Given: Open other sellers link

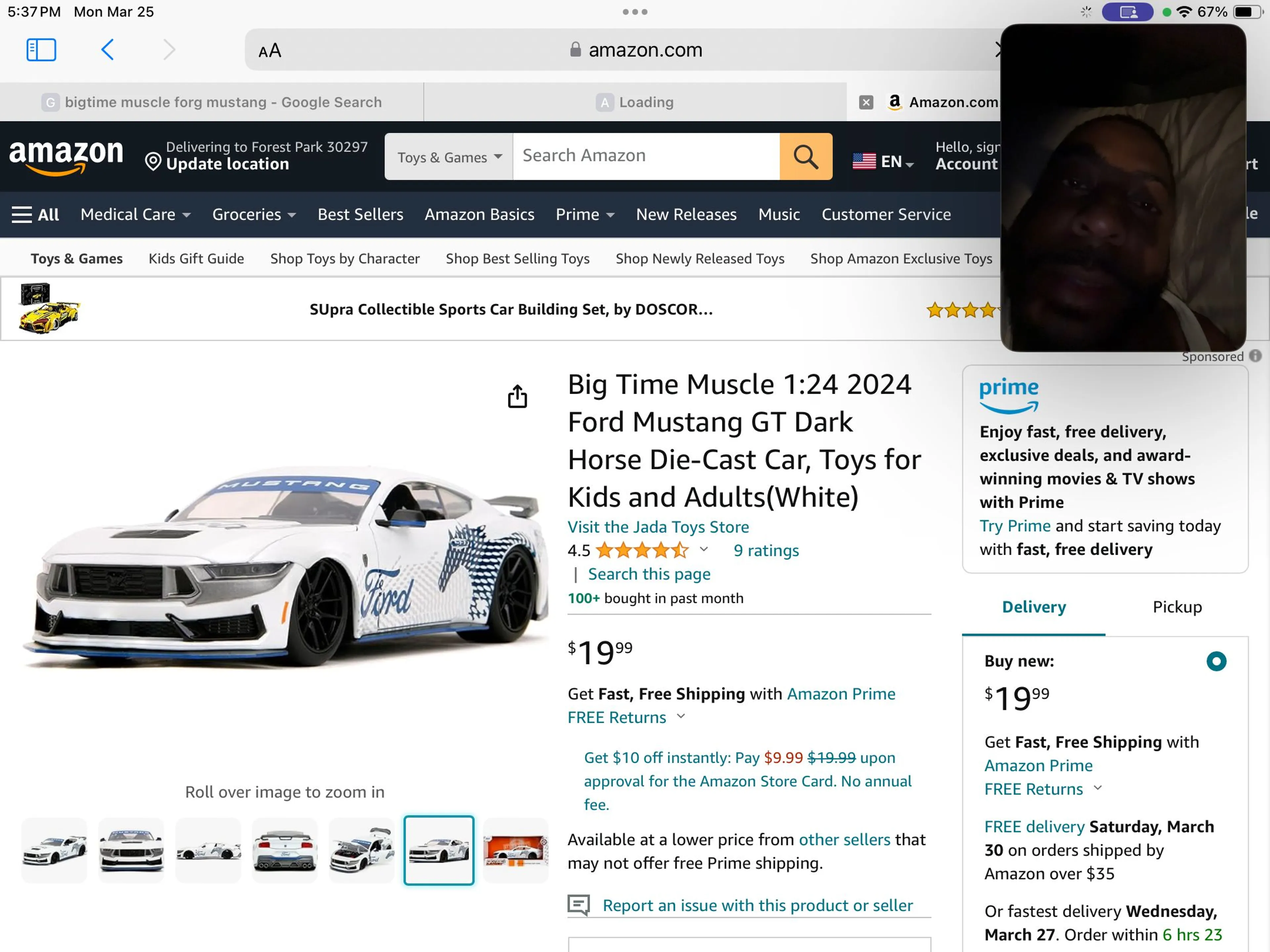Looking at the screenshot, I should pyautogui.click(x=845, y=840).
